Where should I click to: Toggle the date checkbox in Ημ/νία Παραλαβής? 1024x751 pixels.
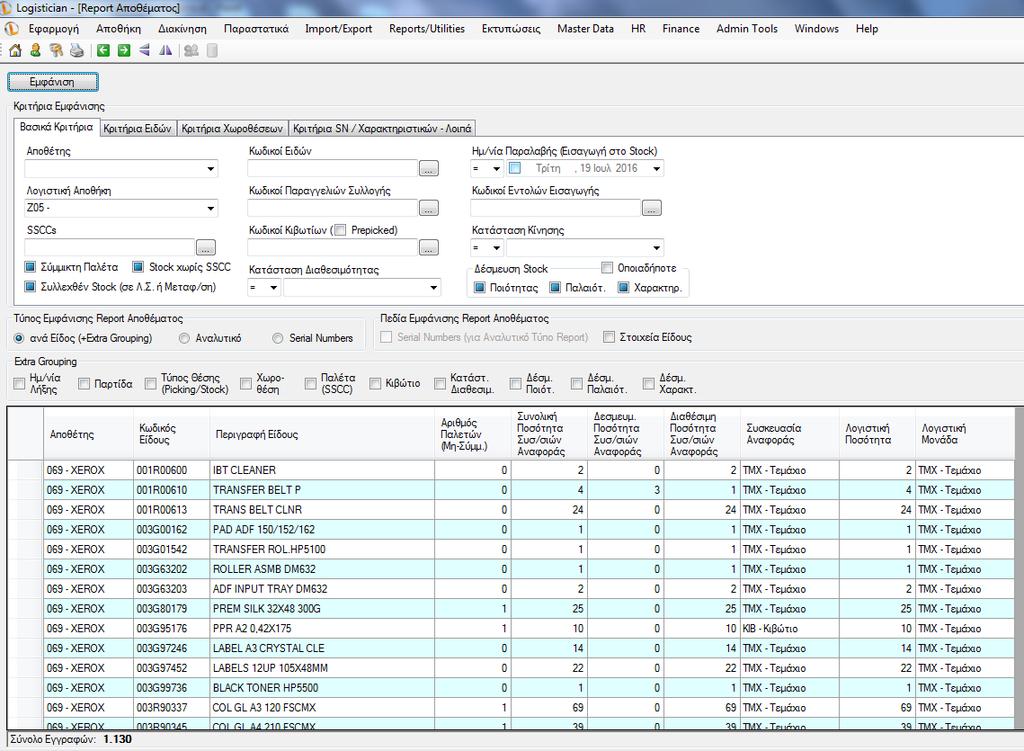pyautogui.click(x=515, y=168)
